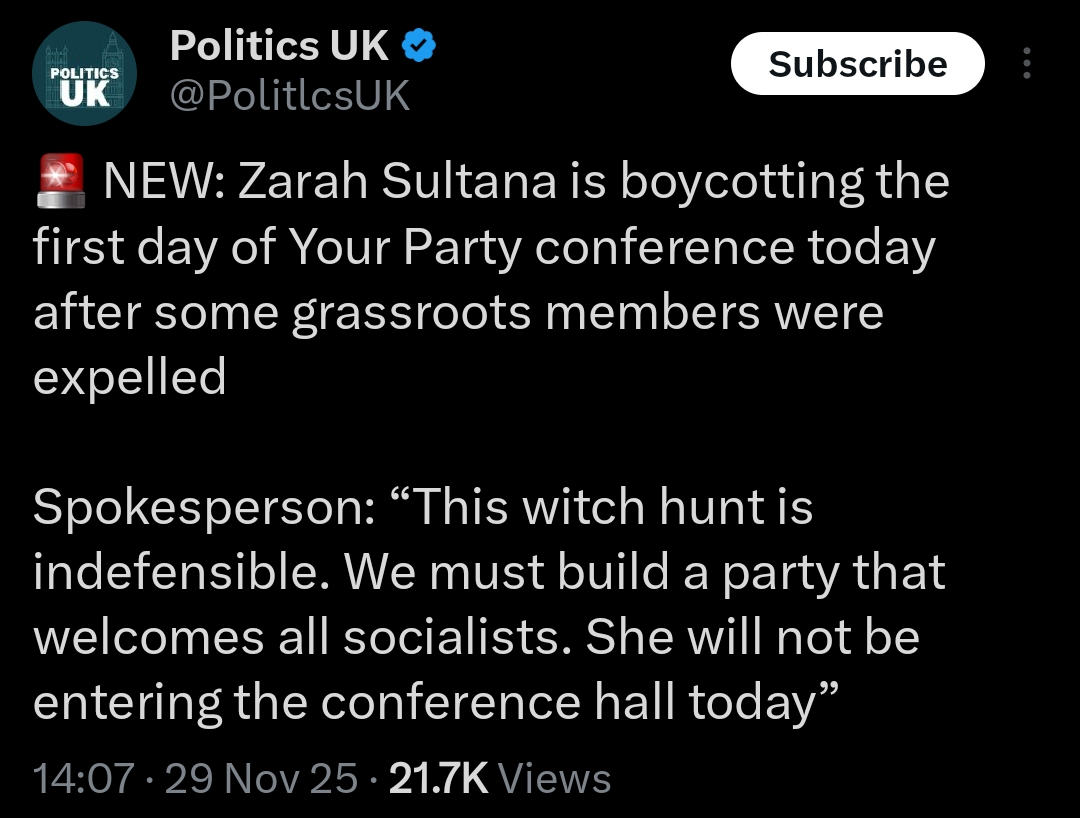This screenshot has height=818, width=1080.
Task: Open the three-dot more options menu
Action: tap(1026, 64)
